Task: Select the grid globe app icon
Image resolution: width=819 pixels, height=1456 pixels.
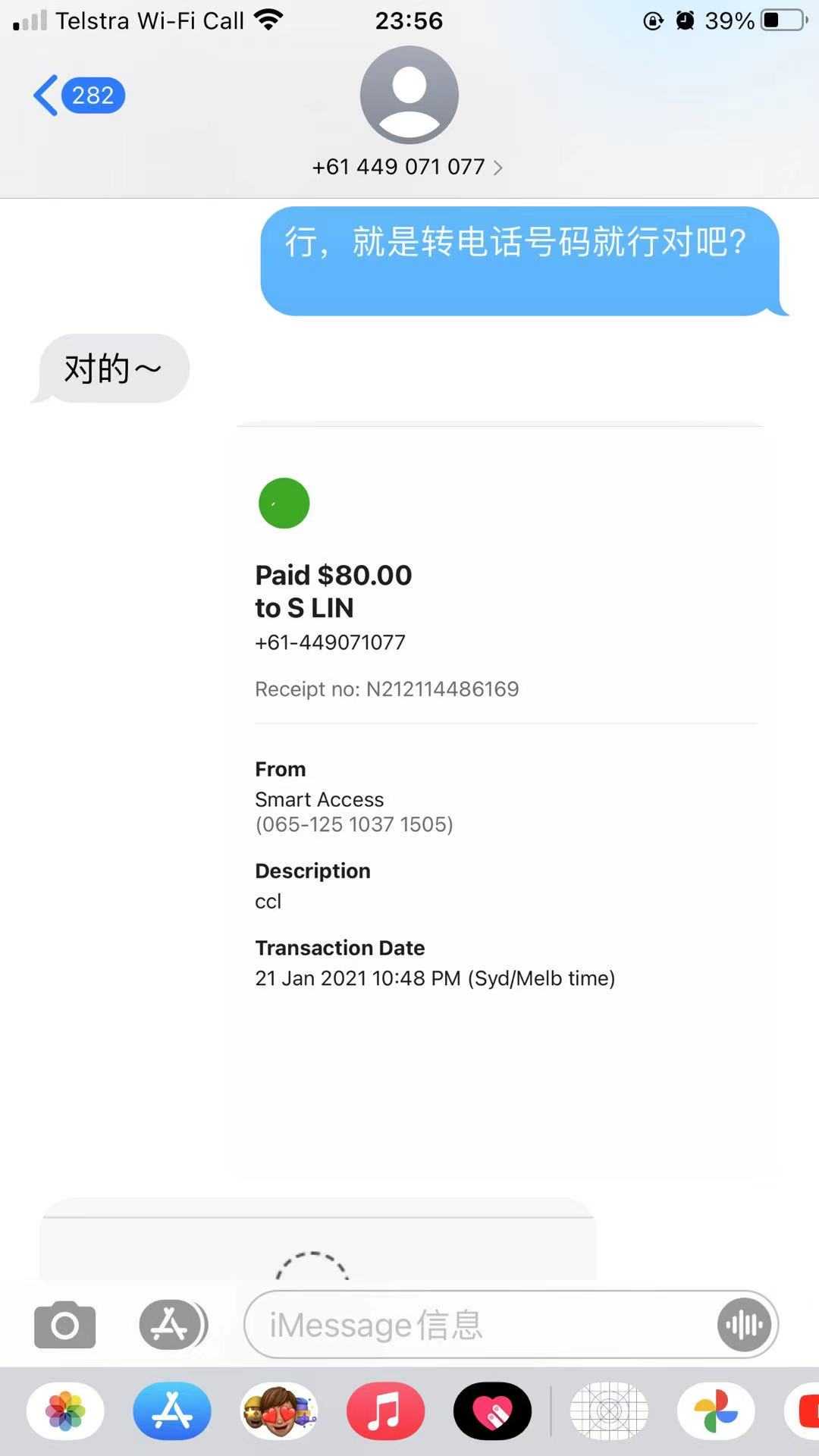Action: (609, 1411)
